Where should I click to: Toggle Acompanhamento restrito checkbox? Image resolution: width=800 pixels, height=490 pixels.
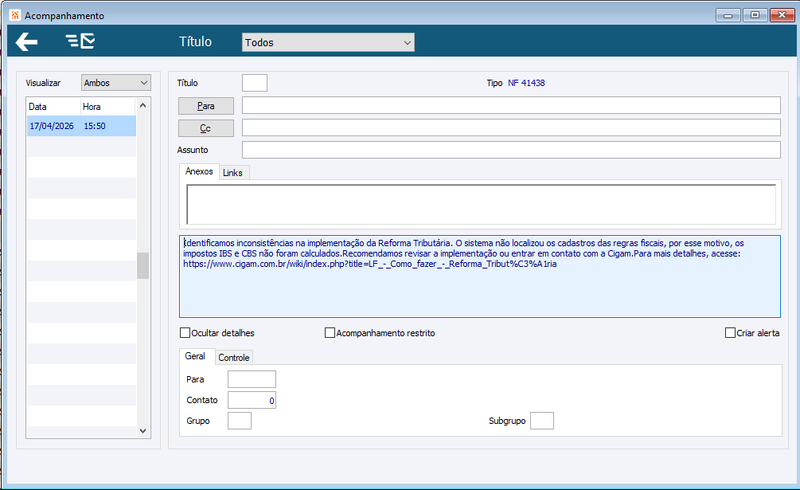click(330, 333)
